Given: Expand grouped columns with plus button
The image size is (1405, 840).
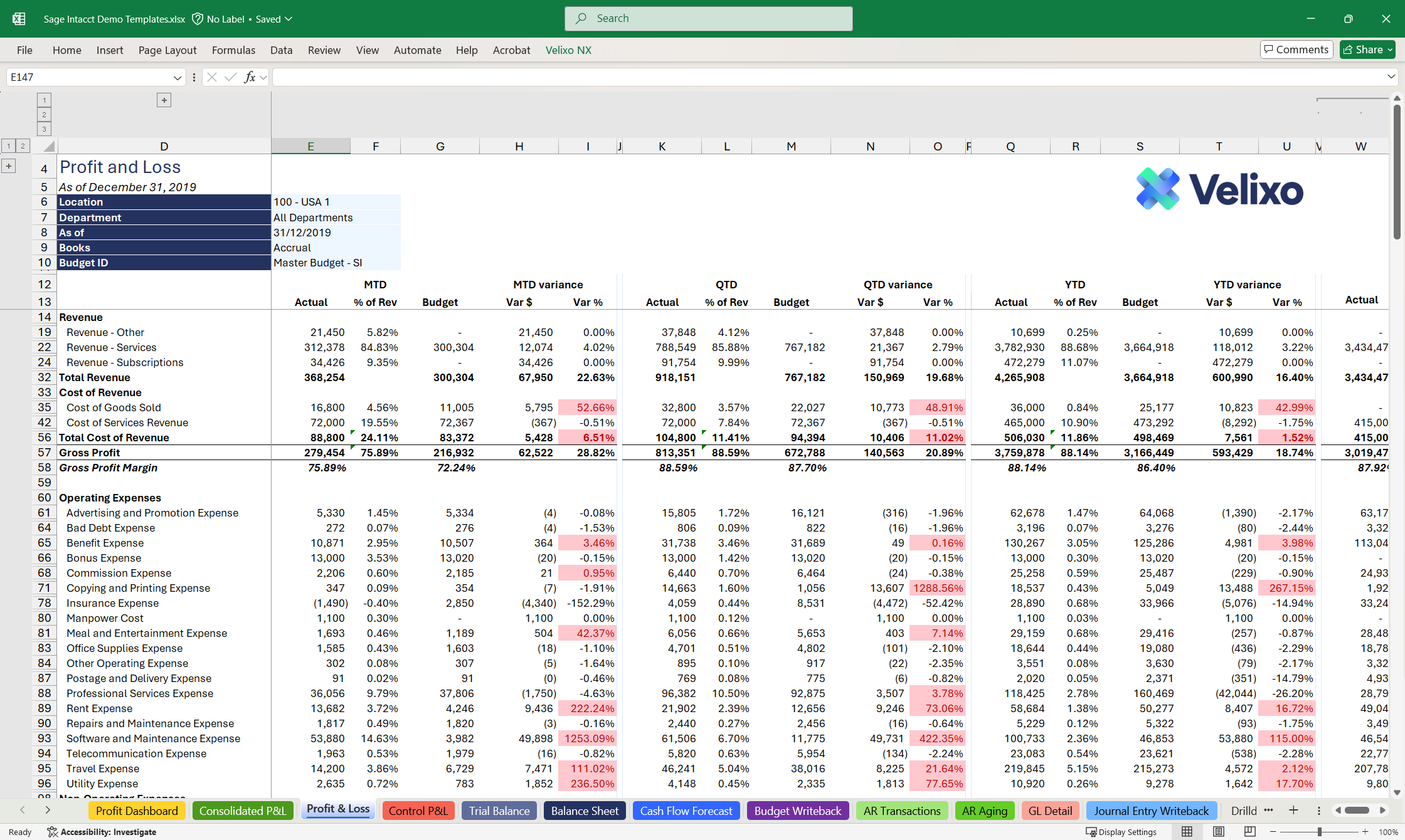Looking at the screenshot, I should (x=164, y=100).
